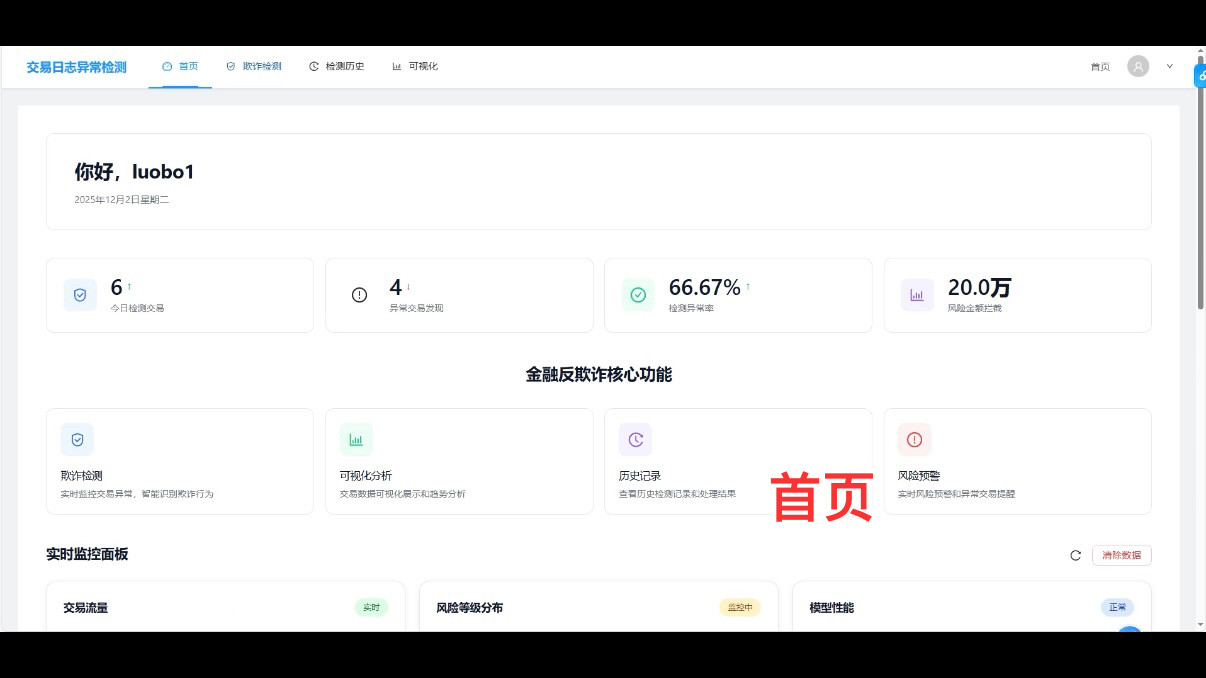This screenshot has height=678, width=1206.
Task: Click the blue side widget icon at top right
Action: (x=1200, y=76)
